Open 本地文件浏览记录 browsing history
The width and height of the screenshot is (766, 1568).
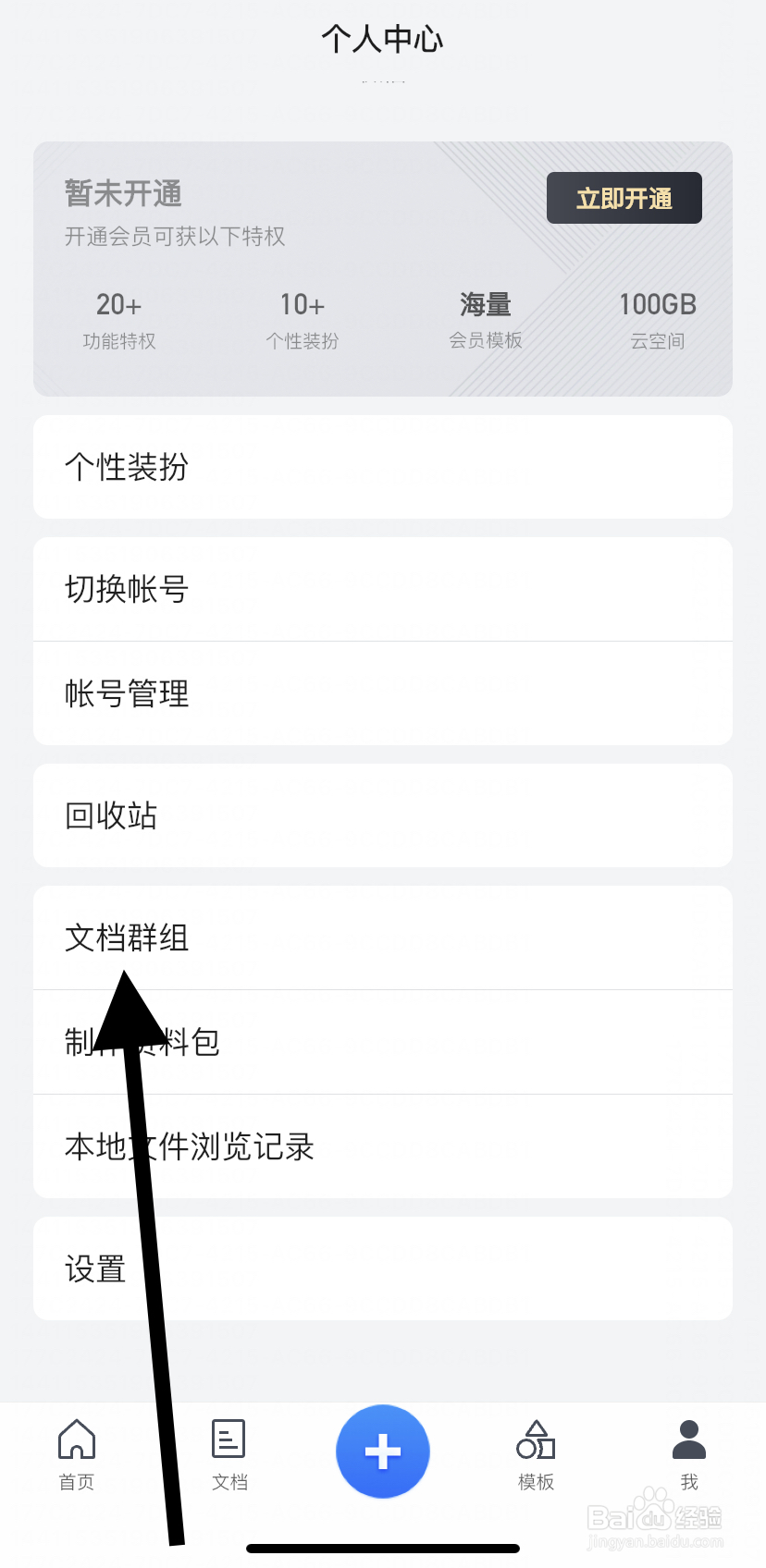[x=383, y=1146]
